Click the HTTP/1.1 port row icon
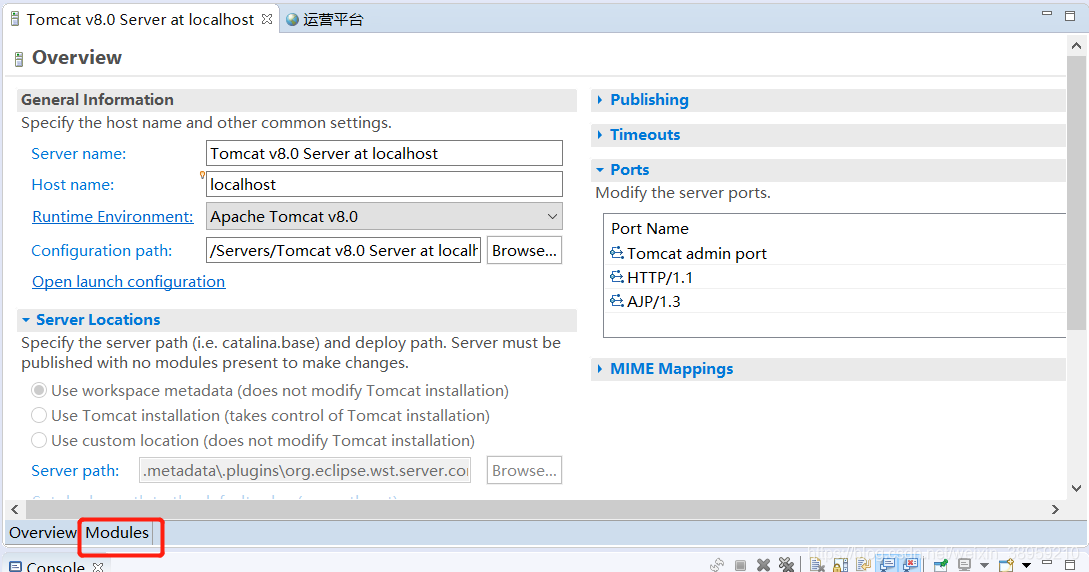1089x572 pixels. [617, 277]
